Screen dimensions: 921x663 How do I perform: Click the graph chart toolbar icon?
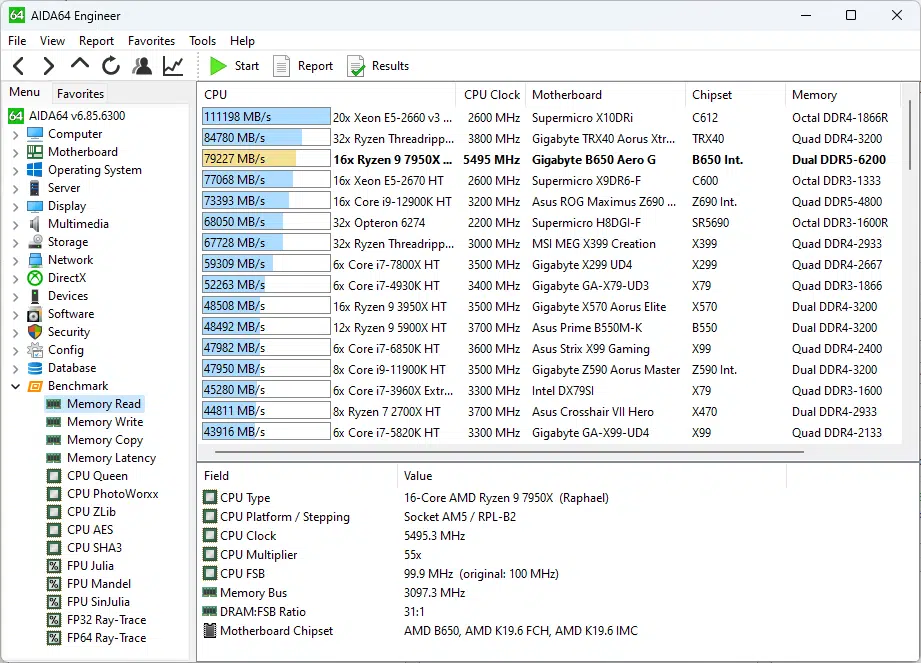tap(173, 66)
